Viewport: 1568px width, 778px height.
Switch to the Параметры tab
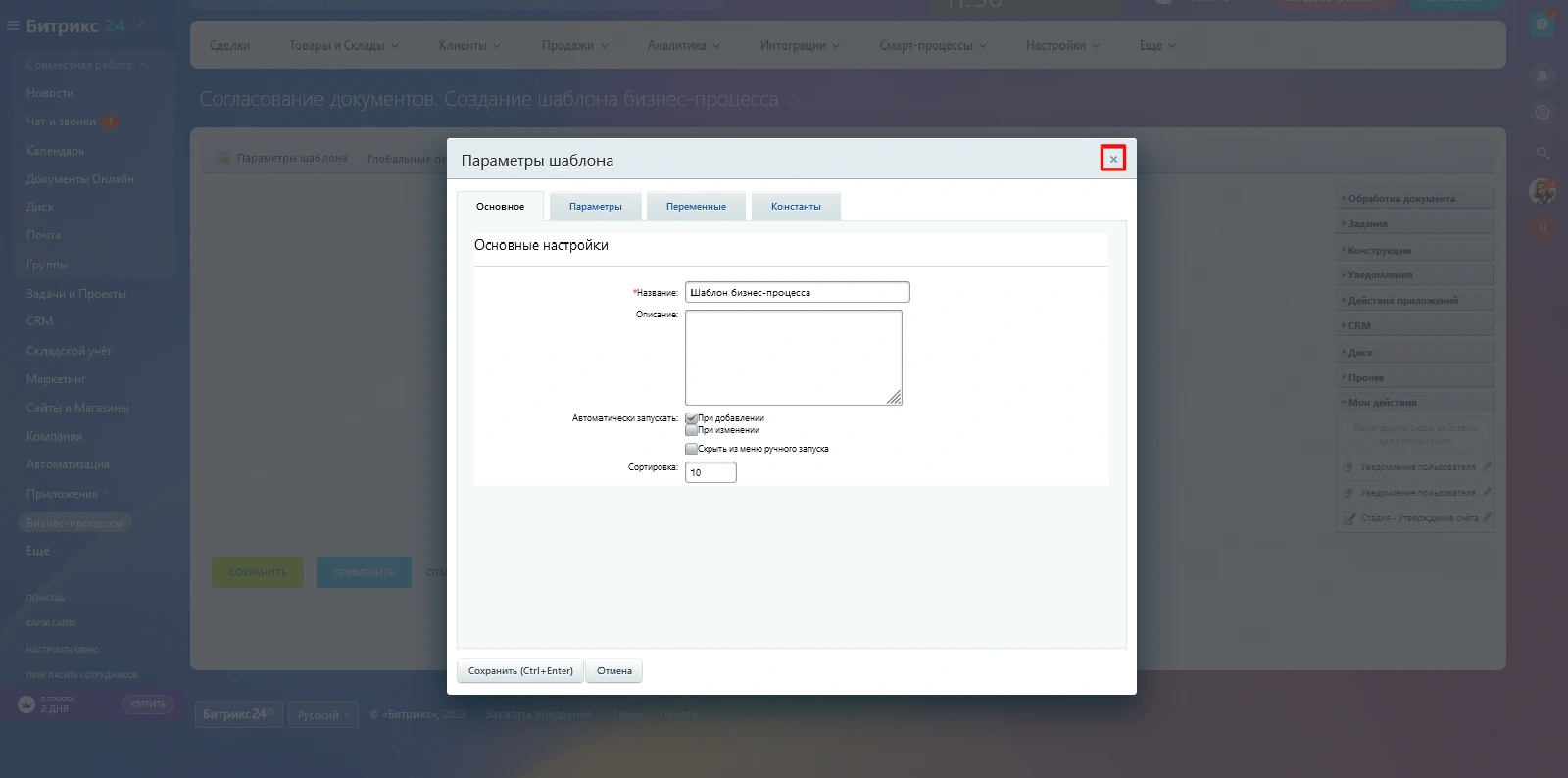point(595,207)
